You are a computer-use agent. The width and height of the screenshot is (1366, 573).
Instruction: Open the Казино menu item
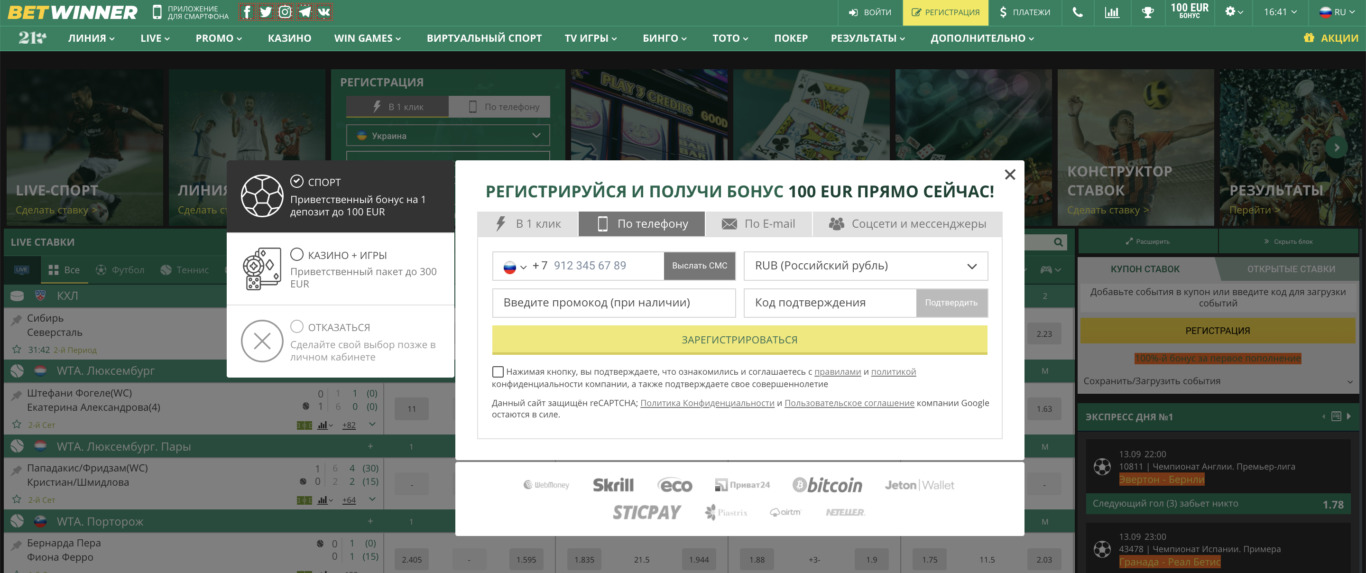point(289,38)
